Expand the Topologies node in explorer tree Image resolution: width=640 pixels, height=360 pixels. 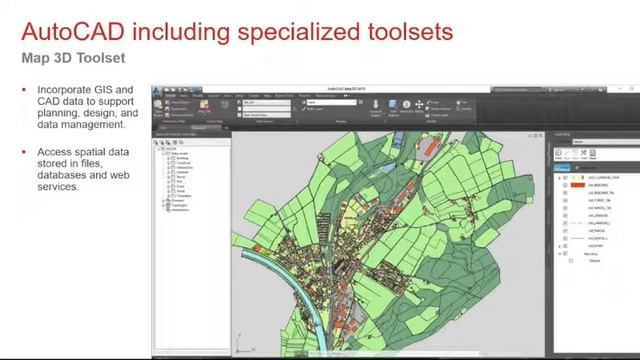point(163,205)
